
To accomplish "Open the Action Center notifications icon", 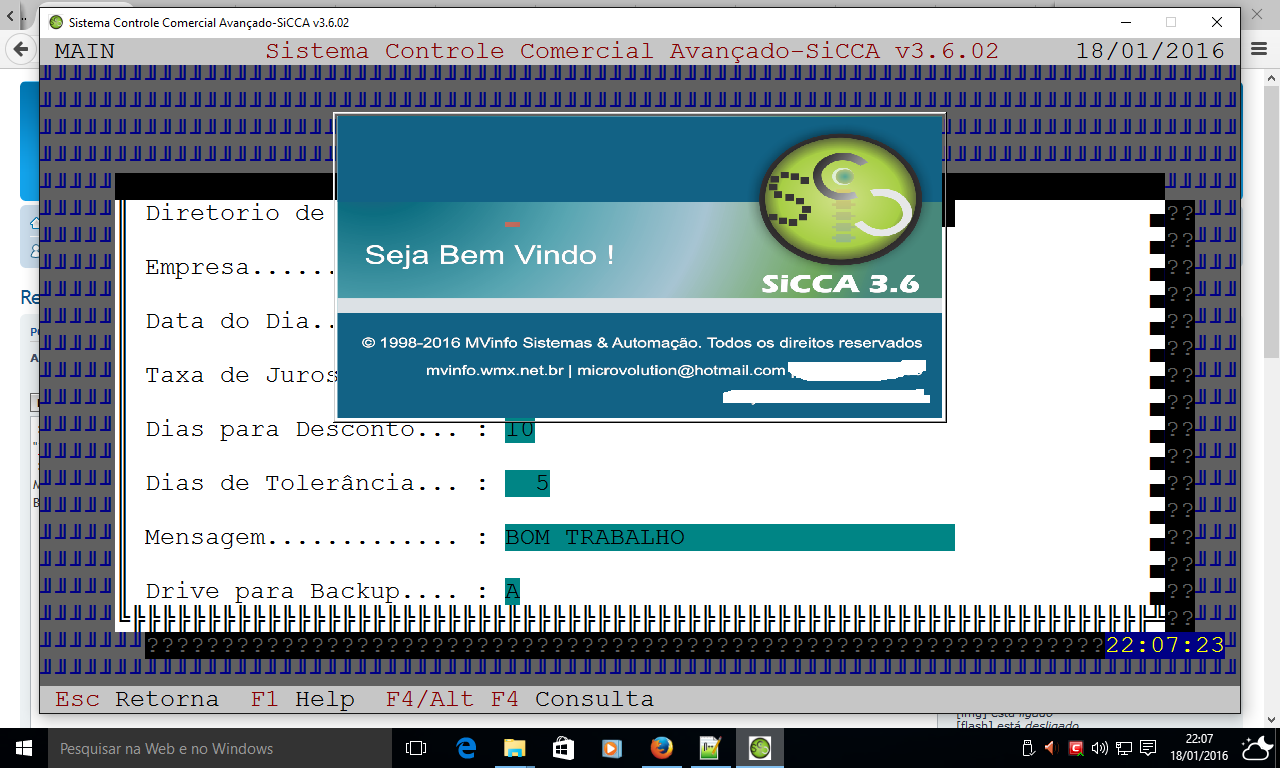I will (x=1149, y=748).
